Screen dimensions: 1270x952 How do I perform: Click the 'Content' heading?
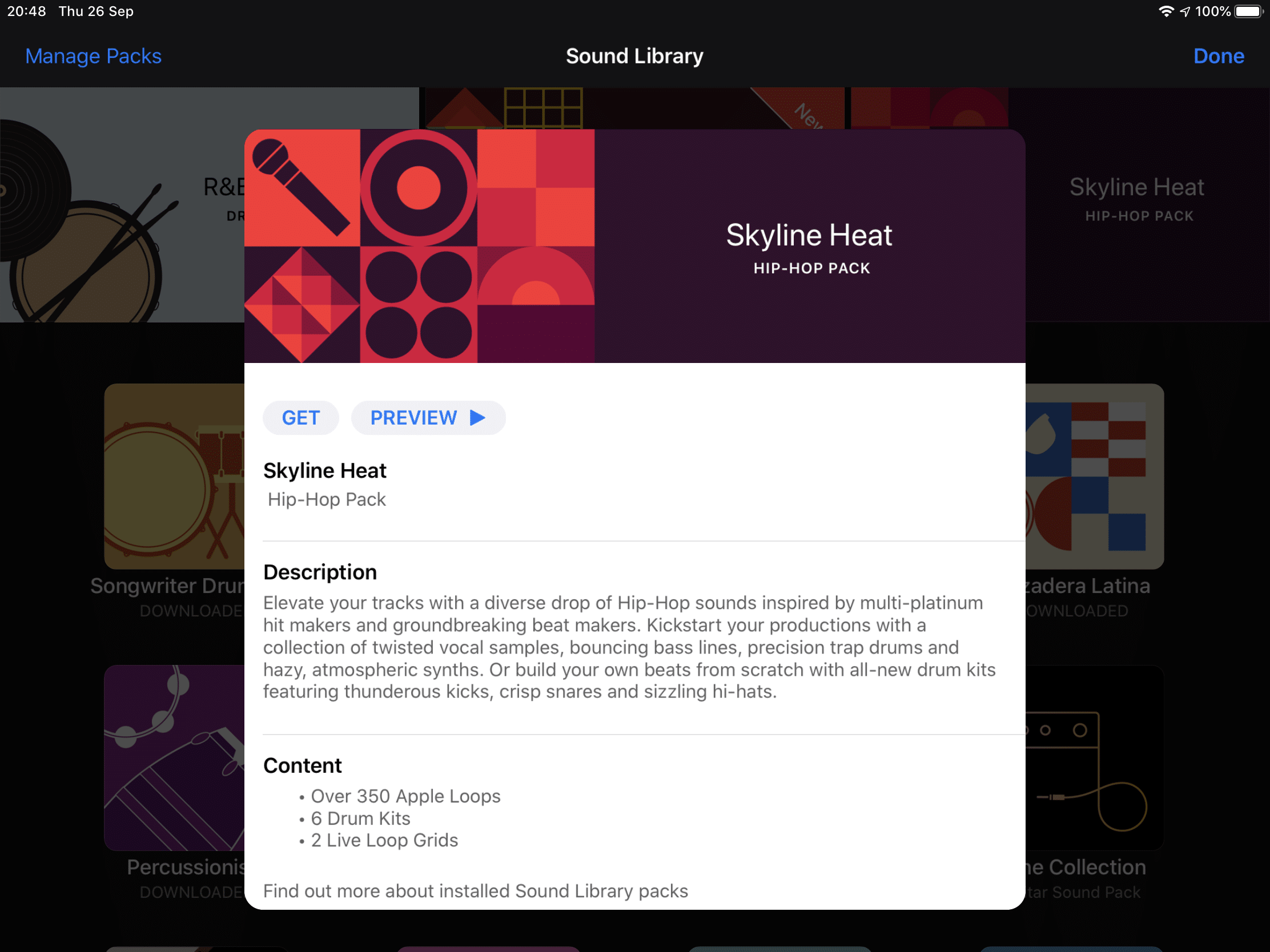click(x=302, y=765)
